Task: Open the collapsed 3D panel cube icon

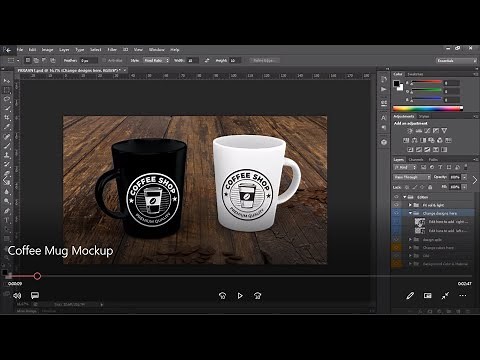Action: pos(384,142)
